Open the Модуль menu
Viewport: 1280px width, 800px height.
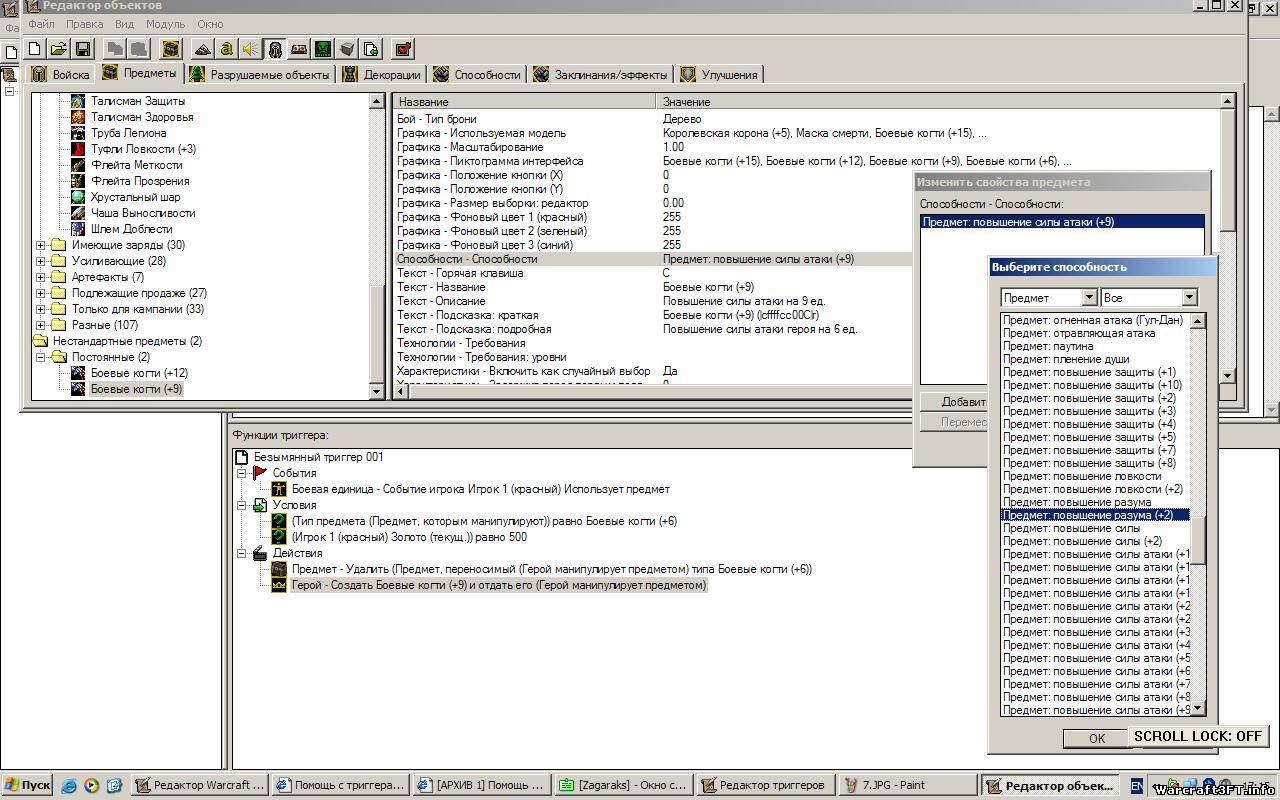pyautogui.click(x=165, y=23)
